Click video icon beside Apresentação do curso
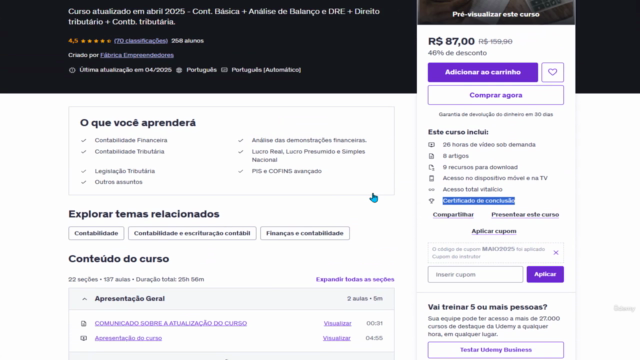Screen dimensions: 640x360 tap(84, 338)
